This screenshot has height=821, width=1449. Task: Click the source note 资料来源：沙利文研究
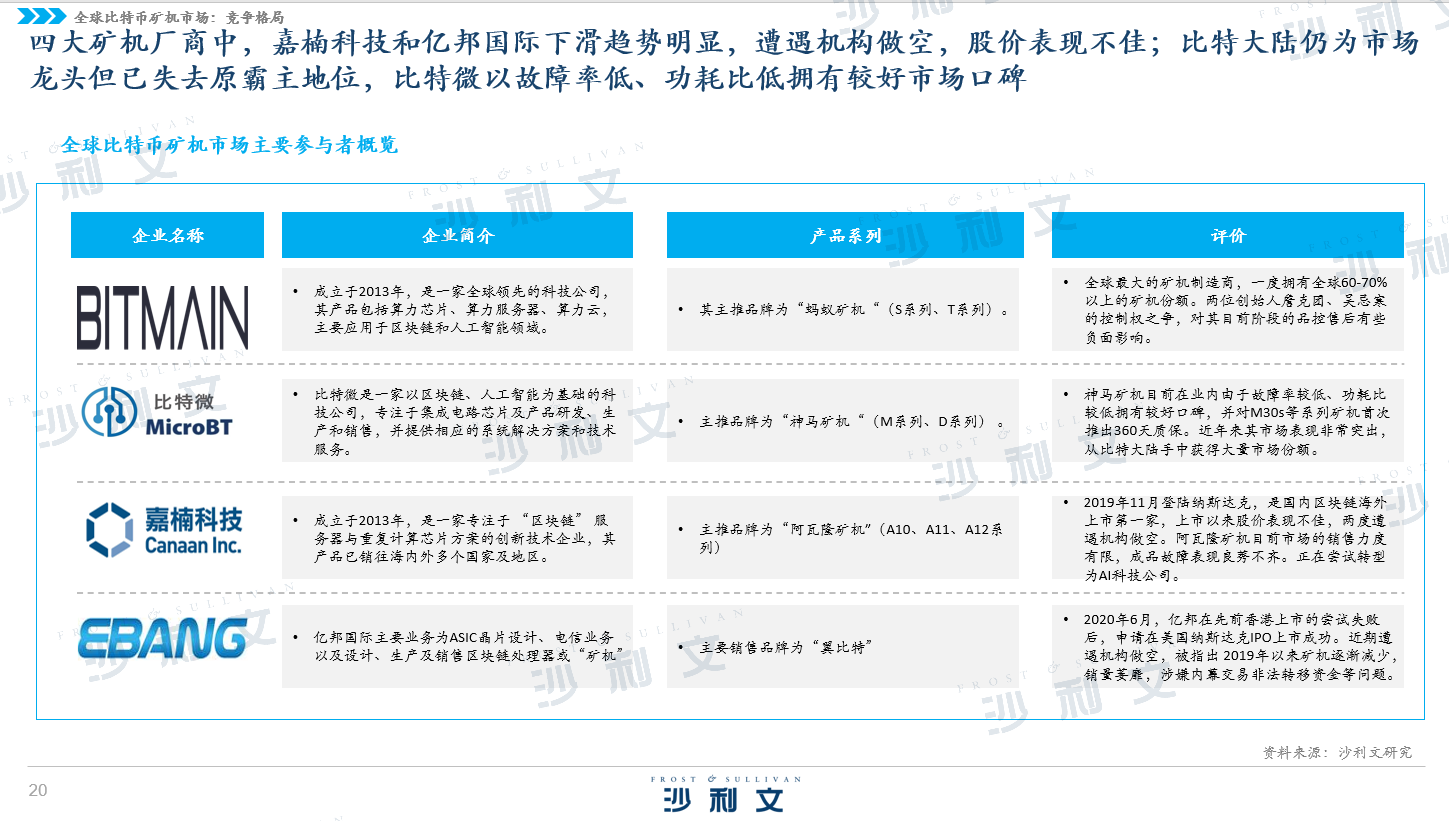click(1337, 752)
